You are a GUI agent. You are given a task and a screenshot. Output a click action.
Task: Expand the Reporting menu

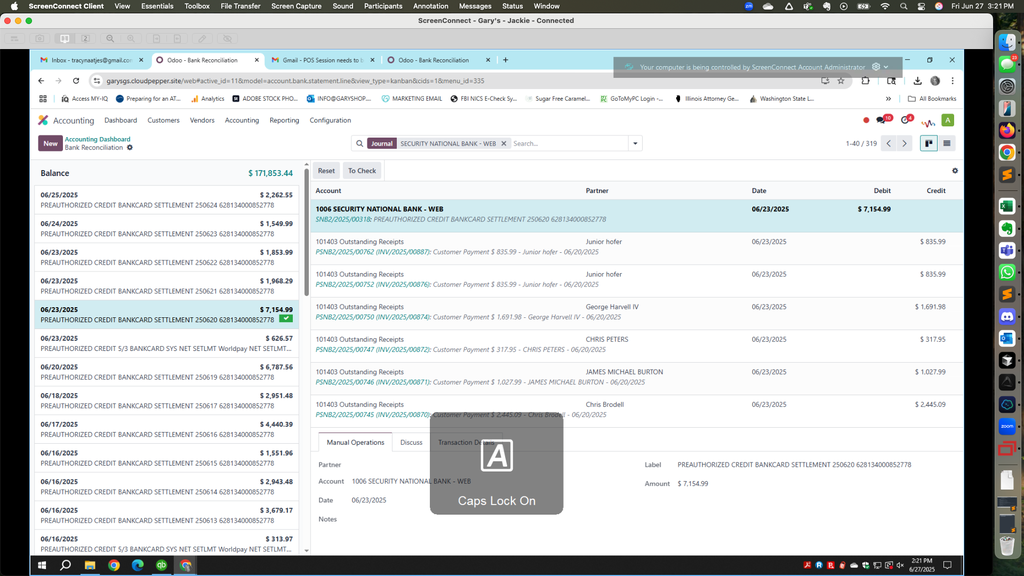(x=284, y=120)
